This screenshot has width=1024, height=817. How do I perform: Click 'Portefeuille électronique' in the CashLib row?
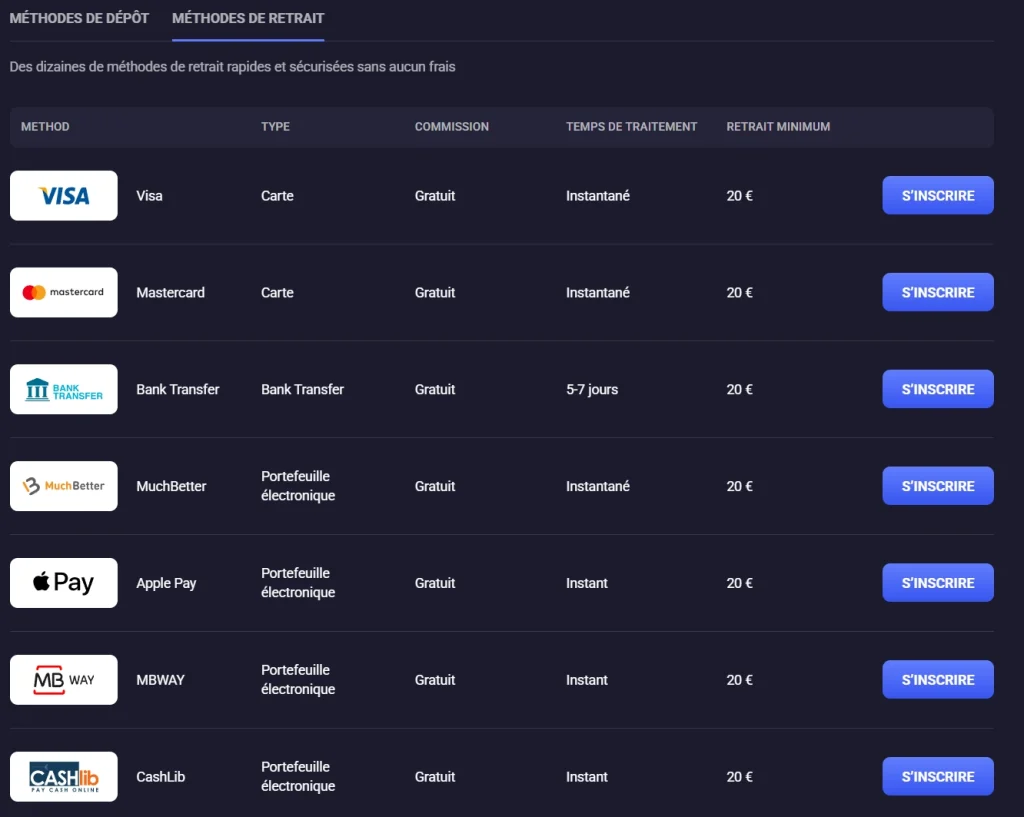298,777
